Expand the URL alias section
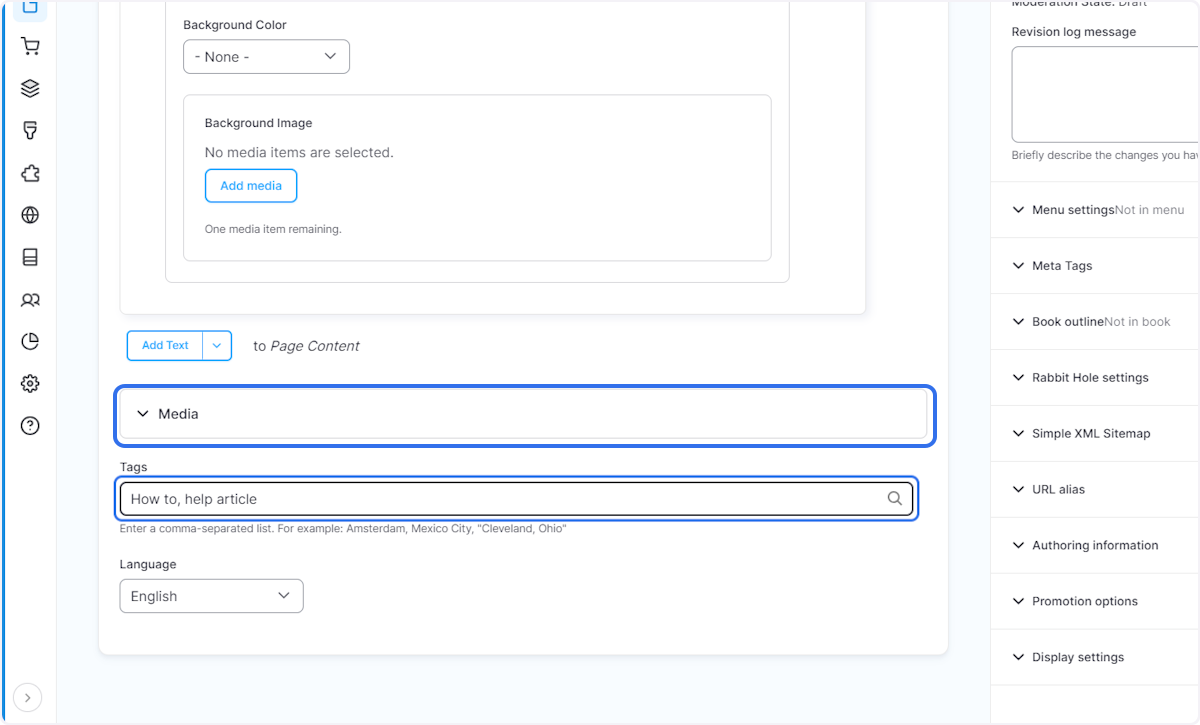The height and width of the screenshot is (725, 1200). point(1060,489)
